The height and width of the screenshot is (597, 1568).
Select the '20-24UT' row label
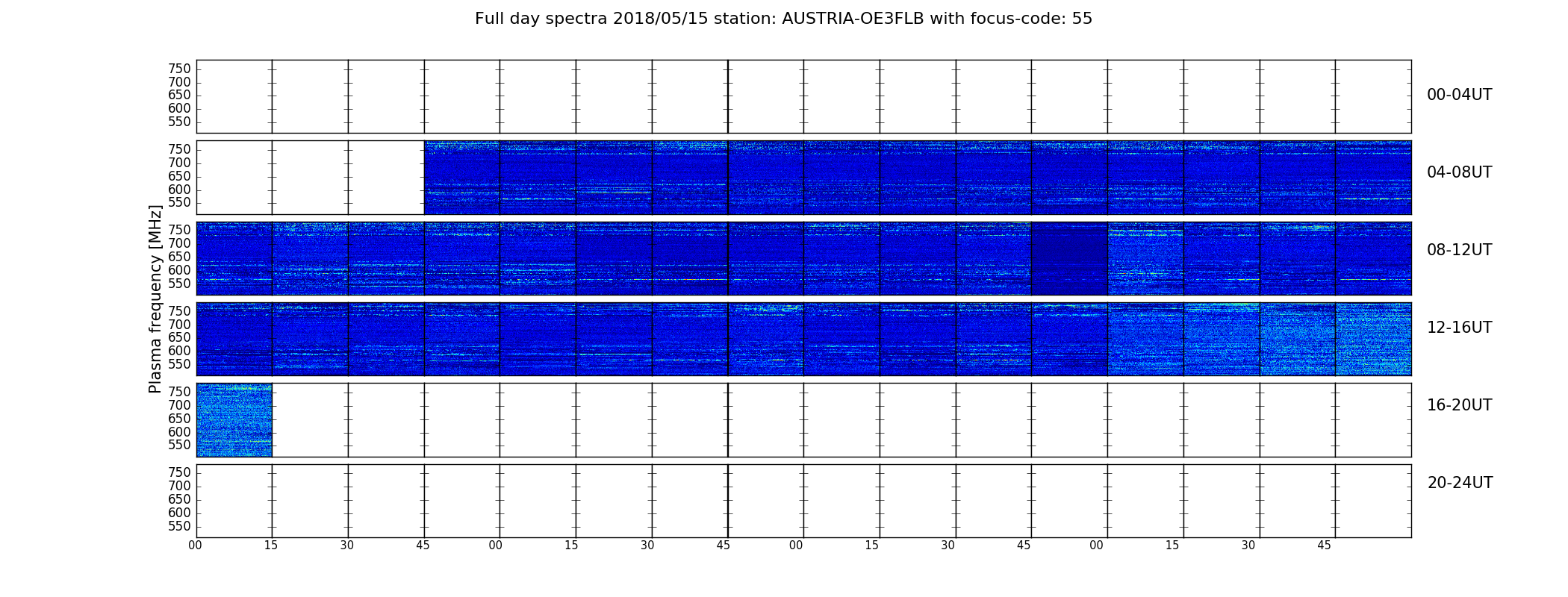(x=1460, y=483)
